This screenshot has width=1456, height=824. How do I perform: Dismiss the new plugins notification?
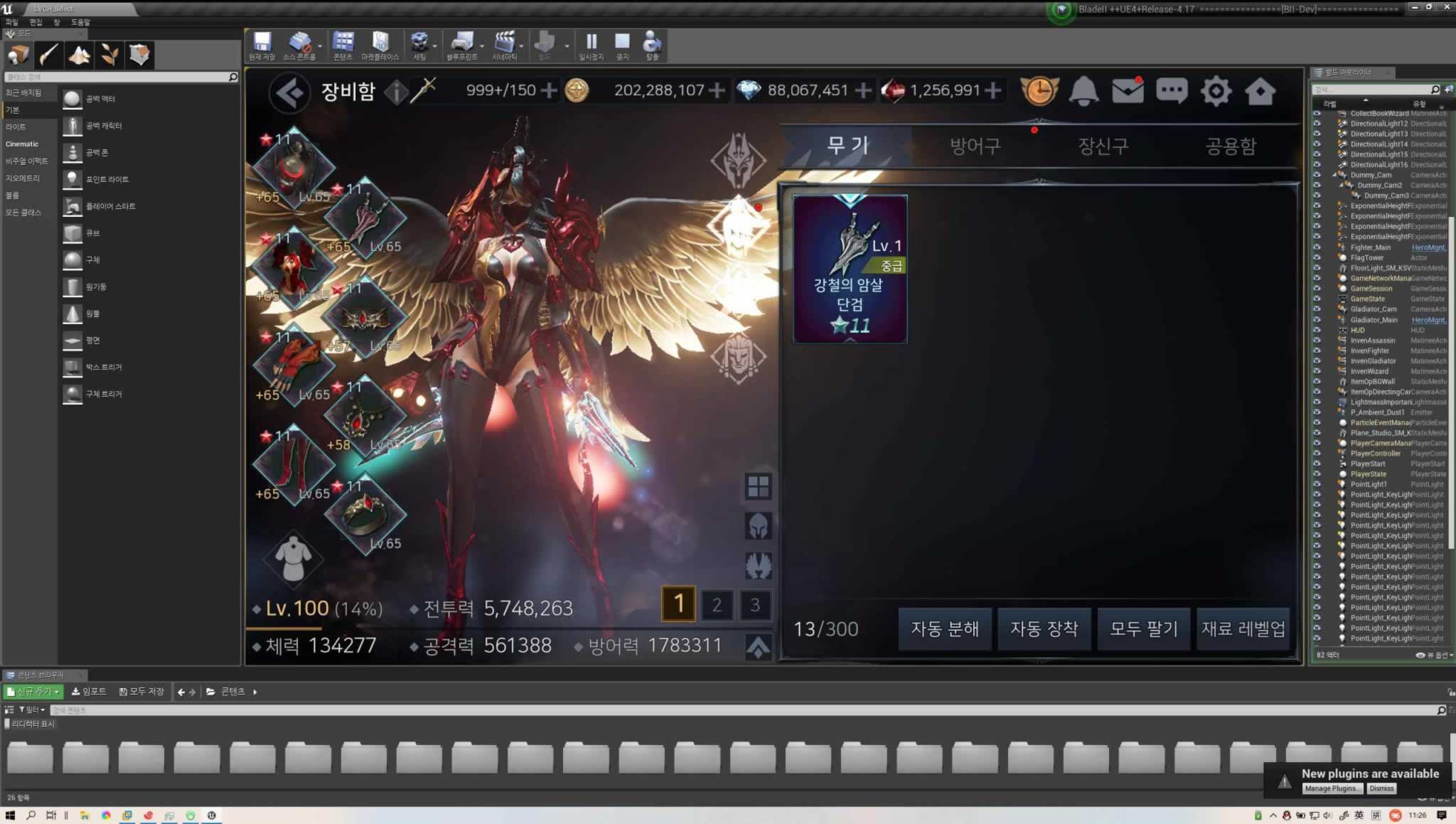1381,788
